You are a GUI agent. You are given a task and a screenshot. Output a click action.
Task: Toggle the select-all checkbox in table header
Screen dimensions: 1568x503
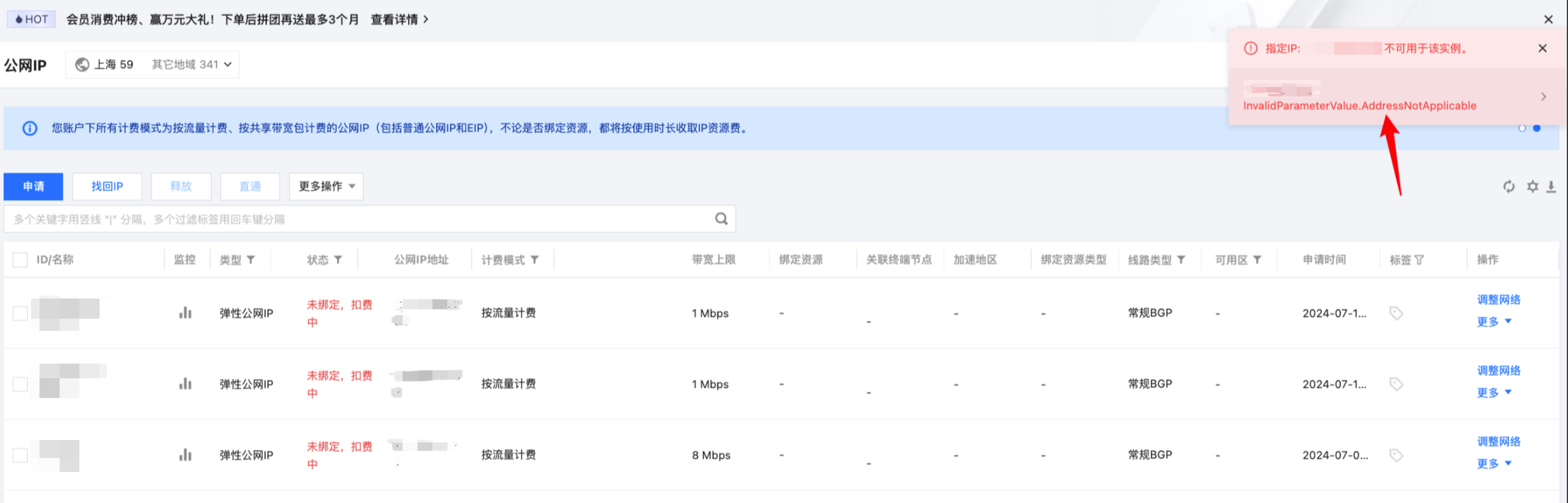pyautogui.click(x=20, y=260)
